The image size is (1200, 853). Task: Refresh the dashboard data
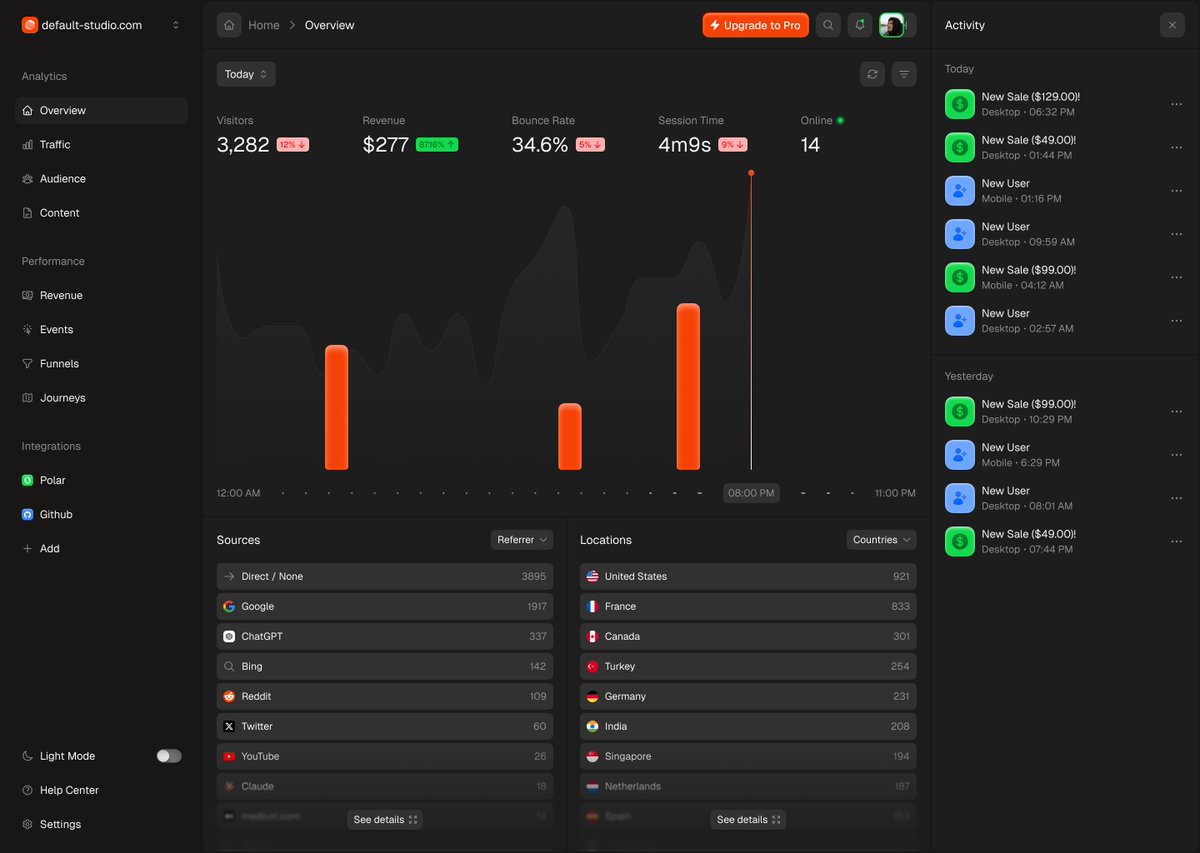[872, 74]
